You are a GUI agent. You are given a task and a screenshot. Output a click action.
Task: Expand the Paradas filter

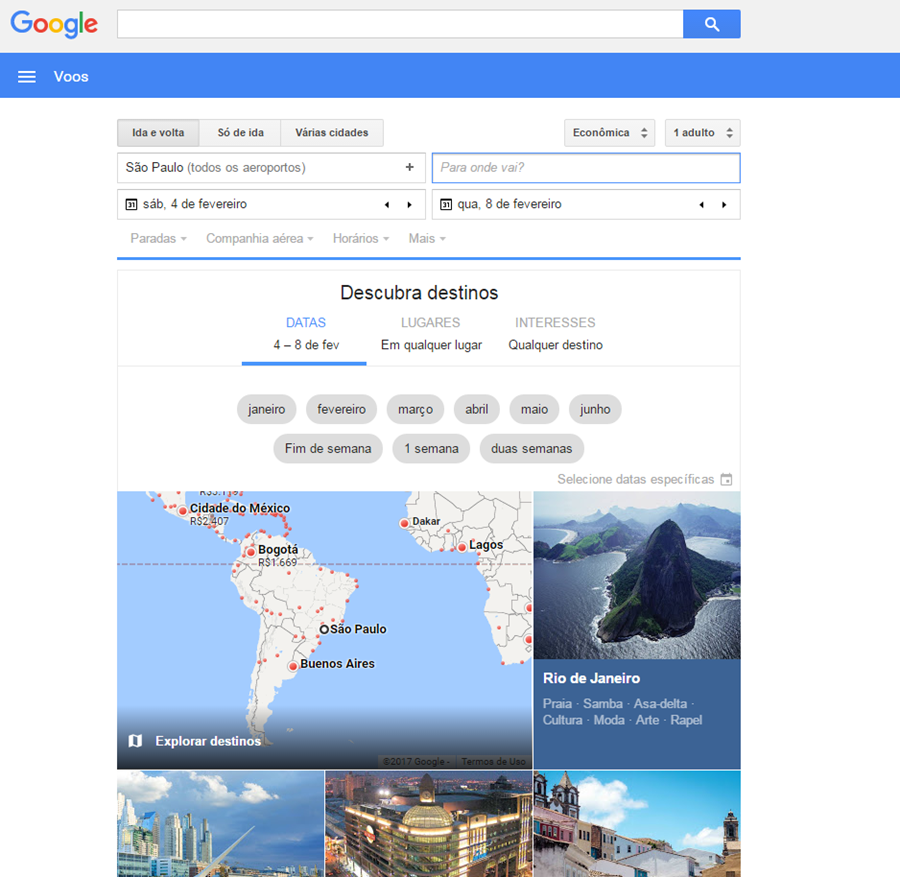[x=158, y=239]
